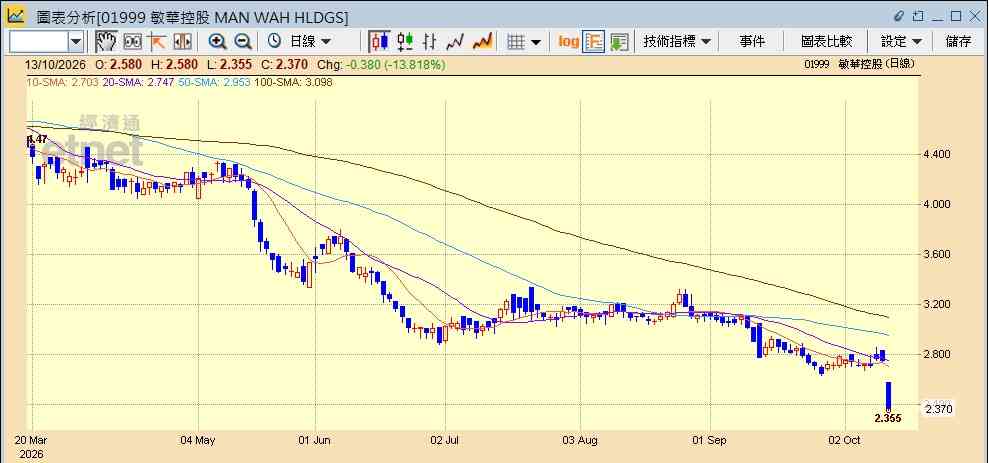
Task: Click the binoculars view icon
Action: point(132,42)
